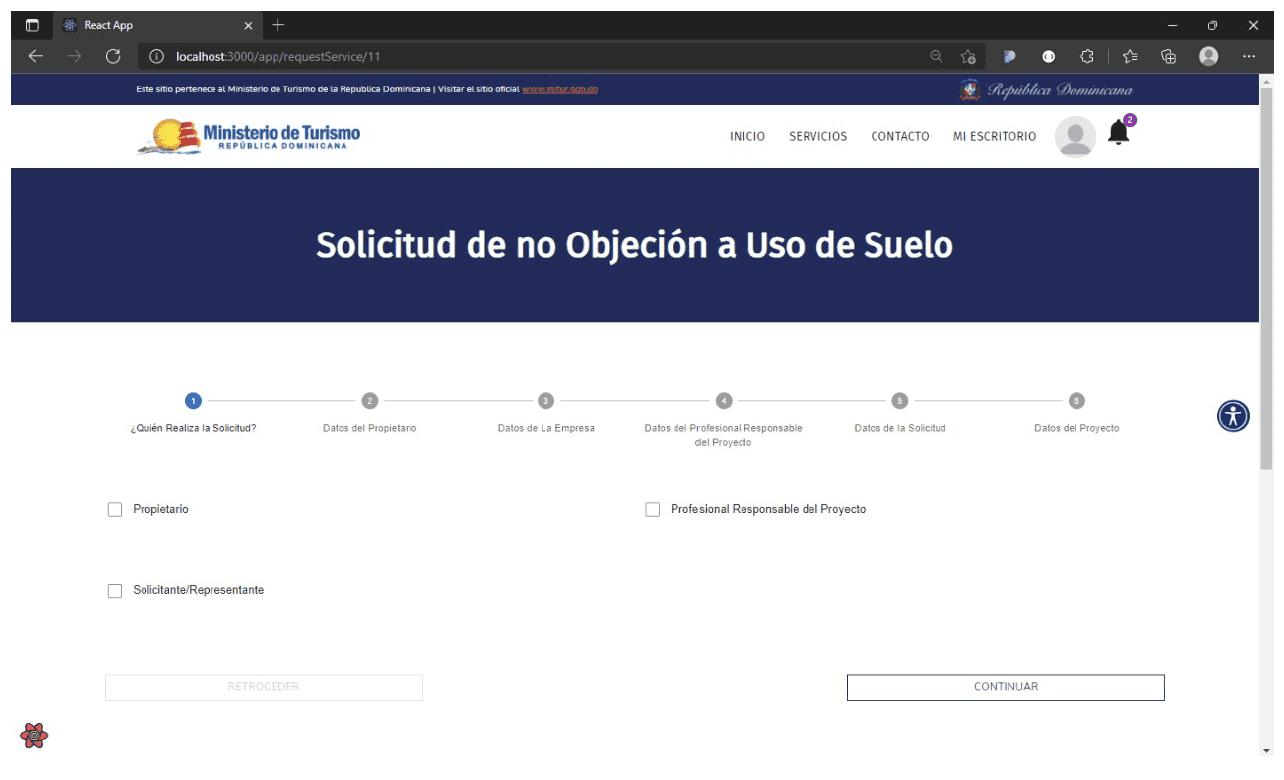Open the SERVICIOS menu item
The width and height of the screenshot is (1284, 780).
click(818, 137)
